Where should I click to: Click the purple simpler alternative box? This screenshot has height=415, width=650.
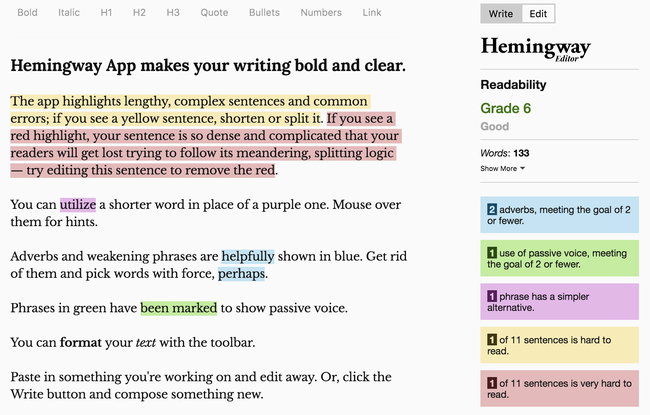click(x=559, y=302)
